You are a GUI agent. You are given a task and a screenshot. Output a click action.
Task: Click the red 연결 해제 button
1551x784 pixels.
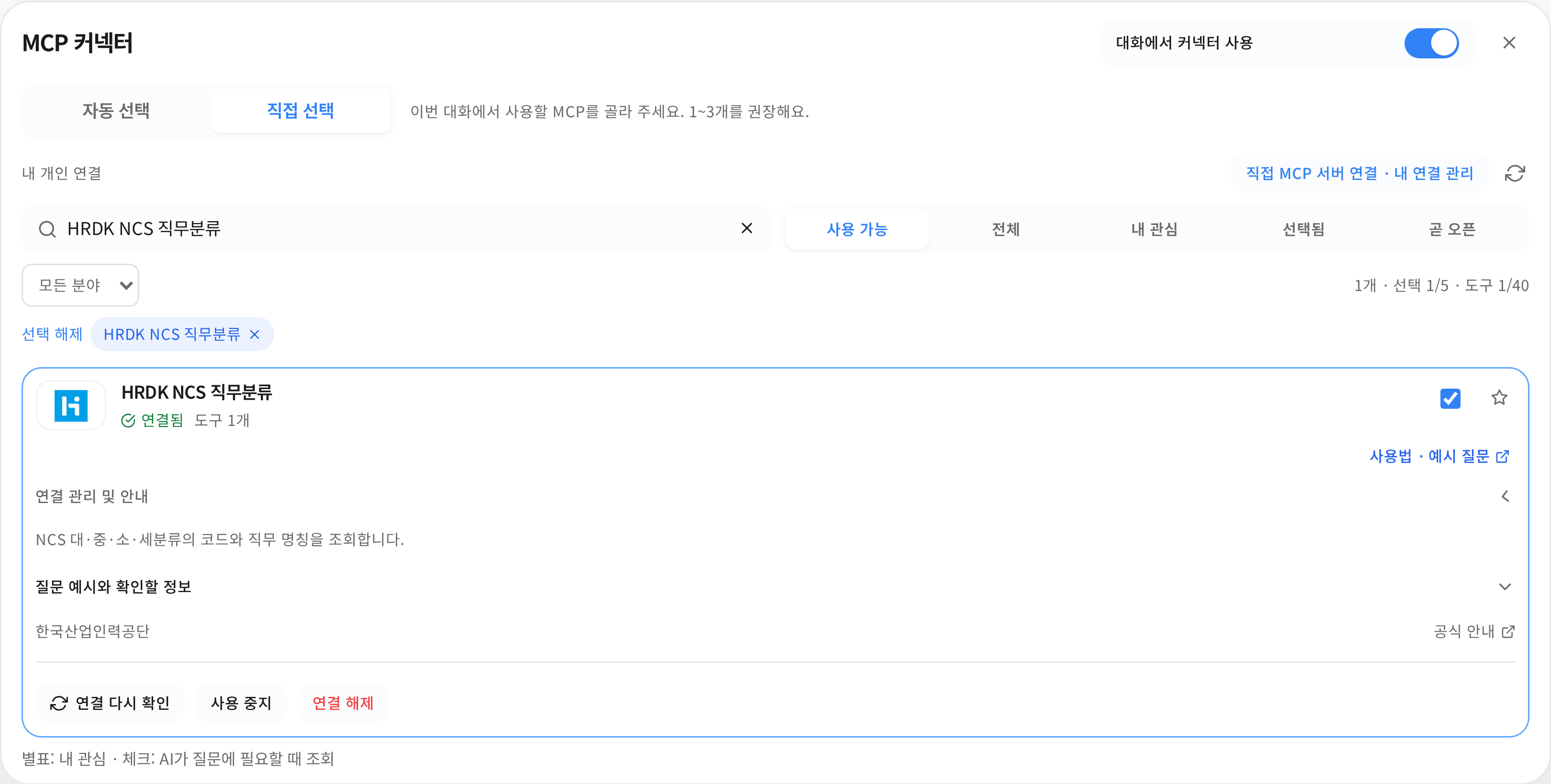(343, 703)
